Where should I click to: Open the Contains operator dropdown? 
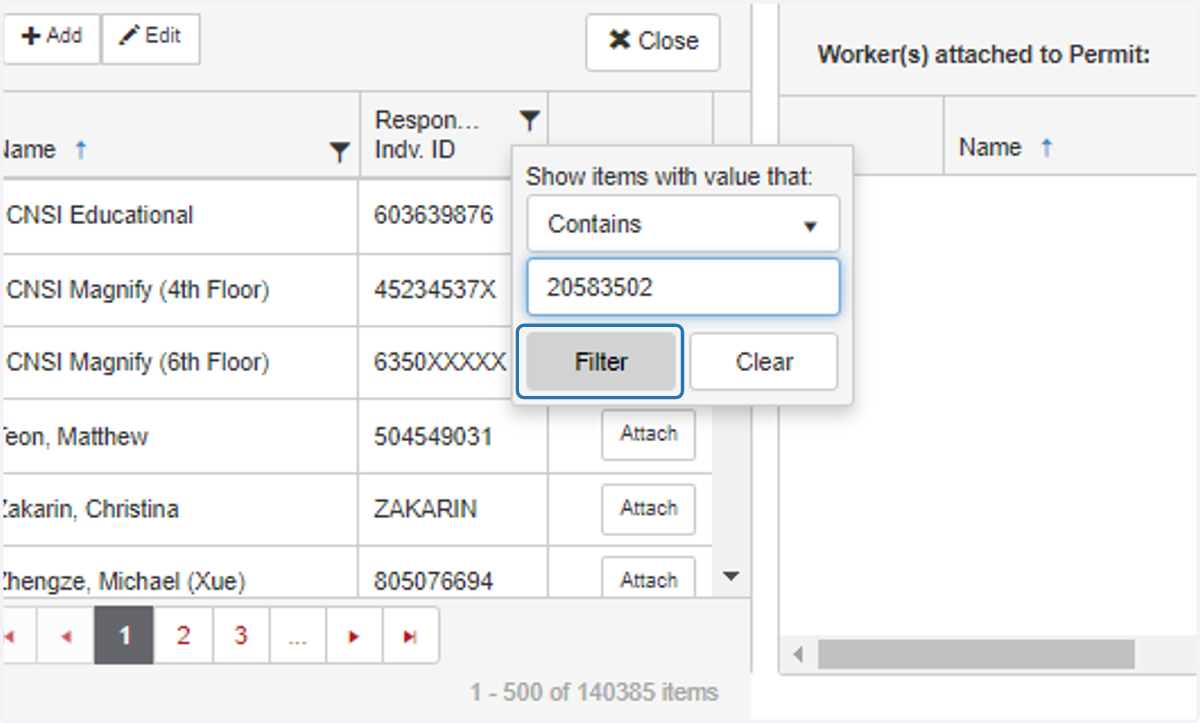(684, 224)
